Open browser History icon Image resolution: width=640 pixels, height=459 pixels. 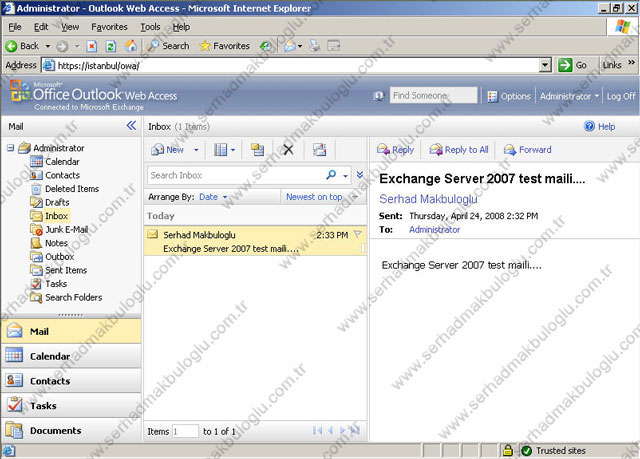266,47
